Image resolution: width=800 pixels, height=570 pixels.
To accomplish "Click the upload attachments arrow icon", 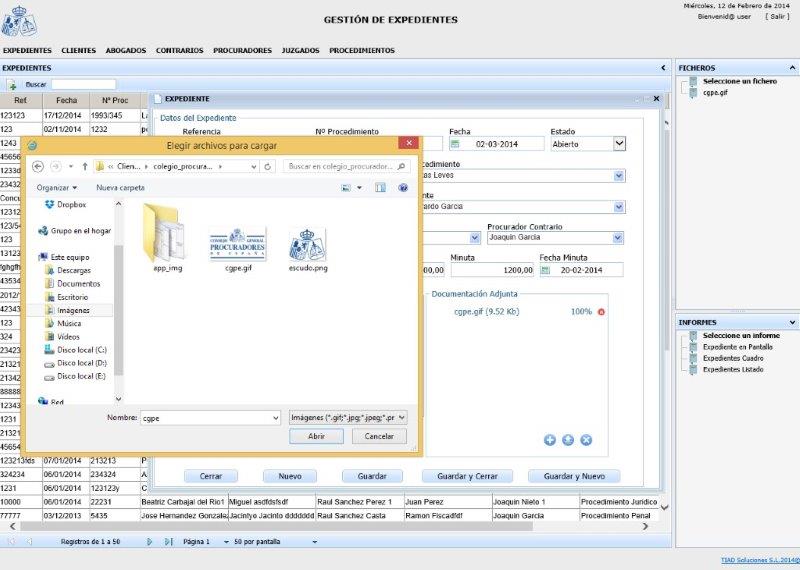I will tap(568, 440).
